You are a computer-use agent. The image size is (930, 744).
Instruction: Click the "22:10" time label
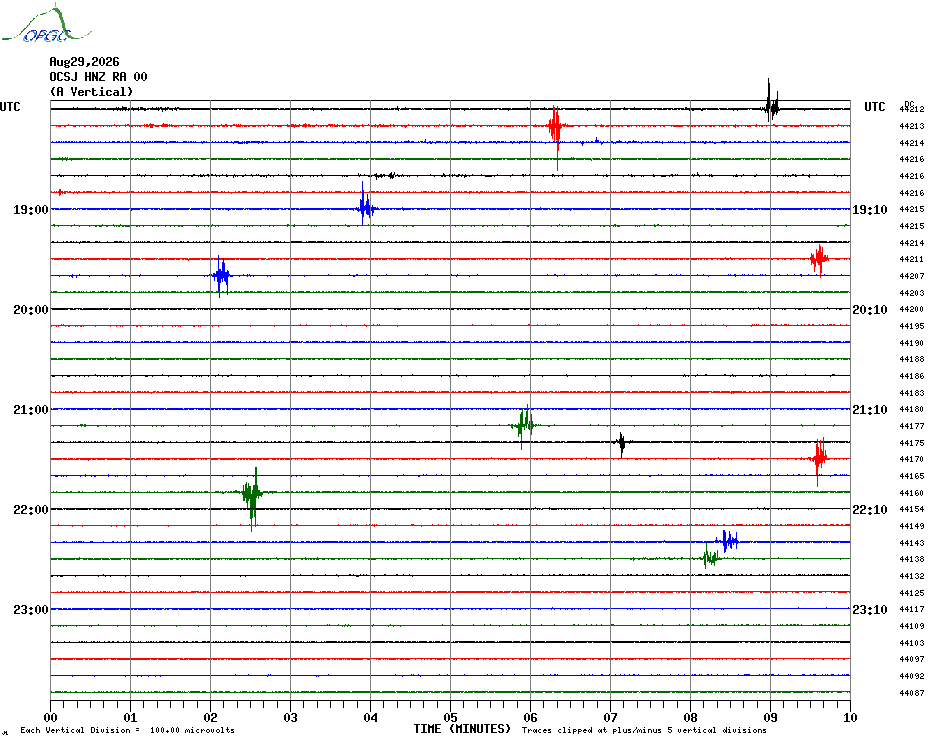870,510
